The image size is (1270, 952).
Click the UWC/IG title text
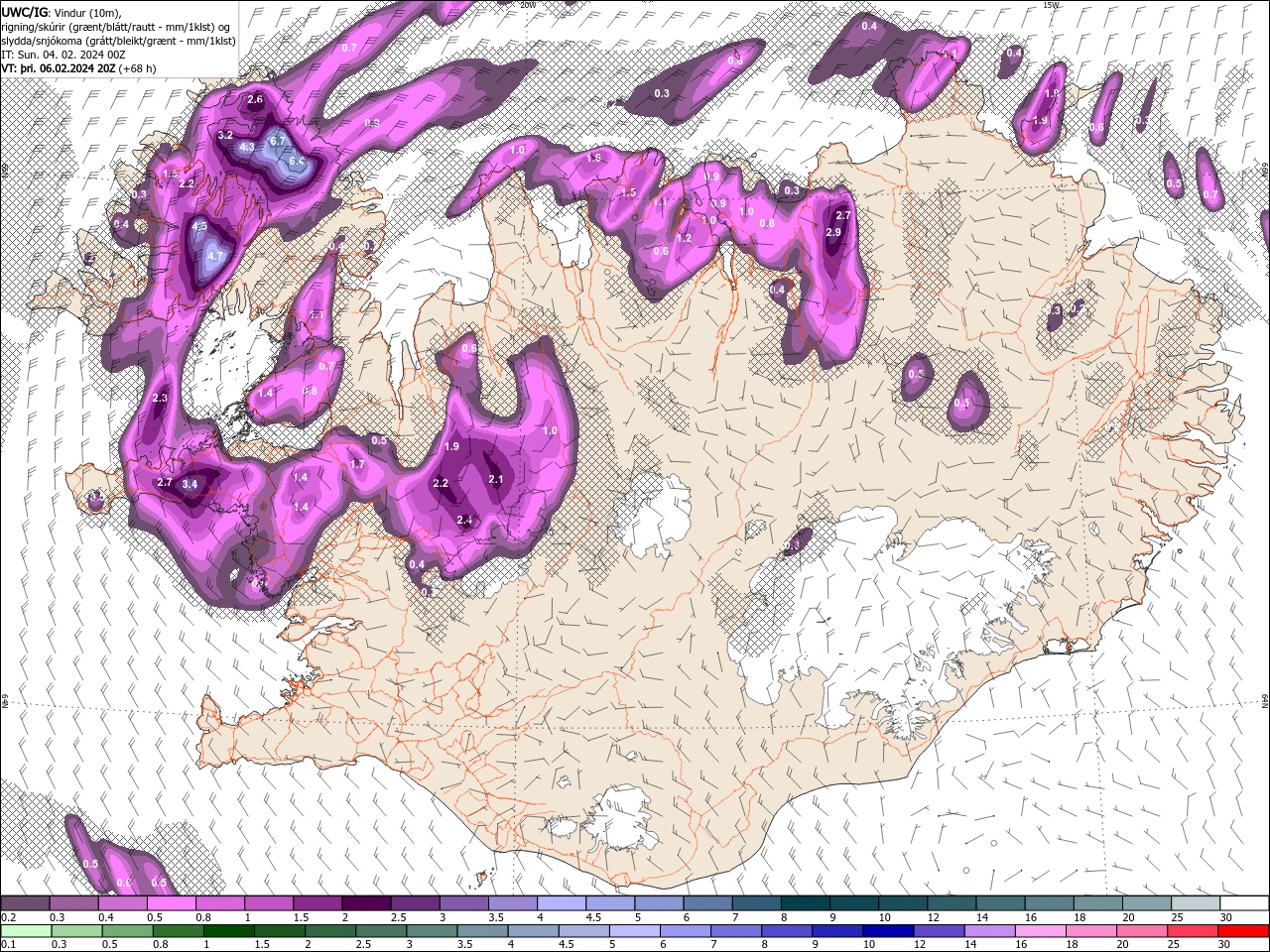click(x=24, y=11)
